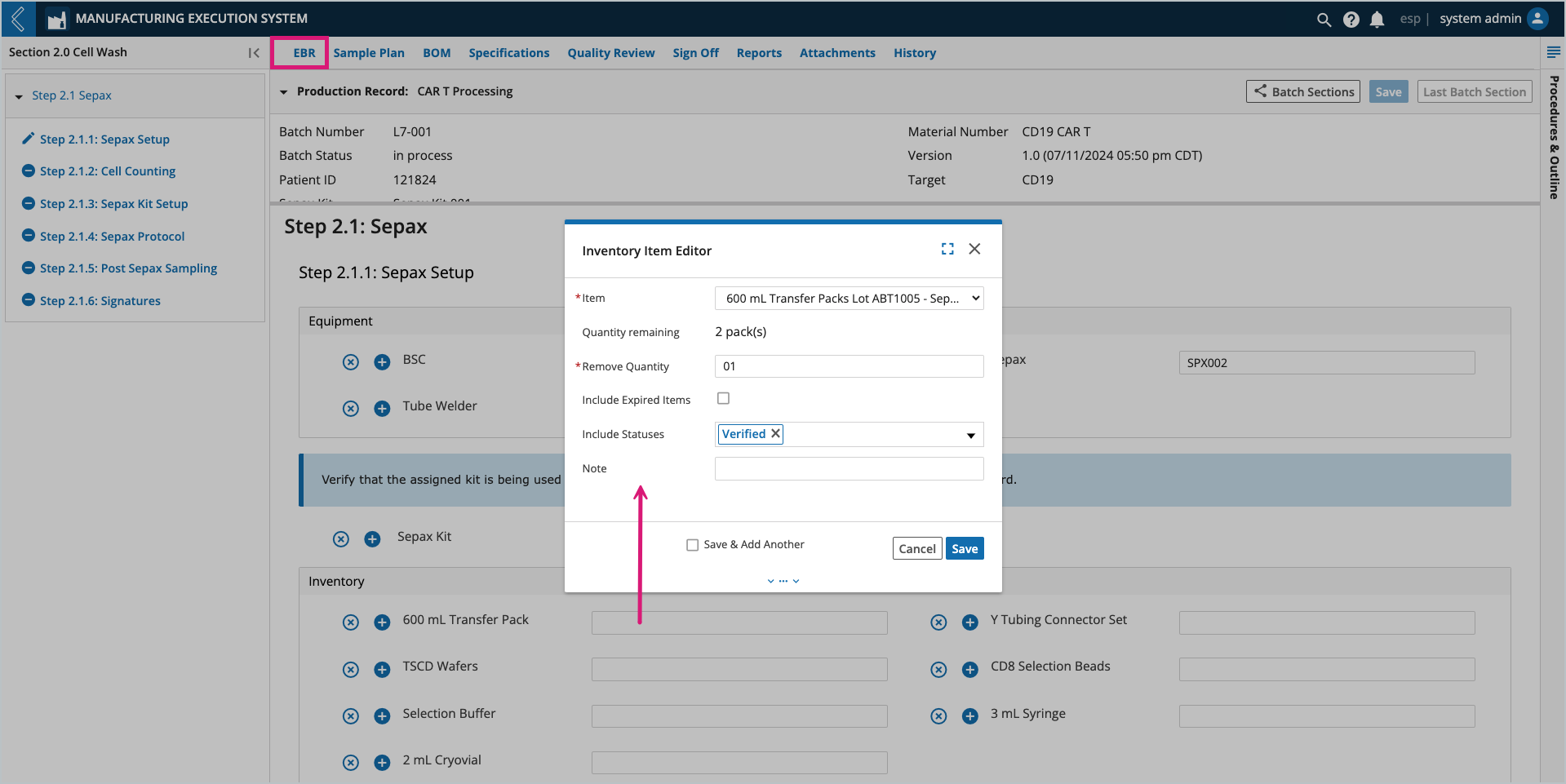Screen dimensions: 1566x784
Task: Add a CD8 Selection Beads item
Action: tap(970, 670)
